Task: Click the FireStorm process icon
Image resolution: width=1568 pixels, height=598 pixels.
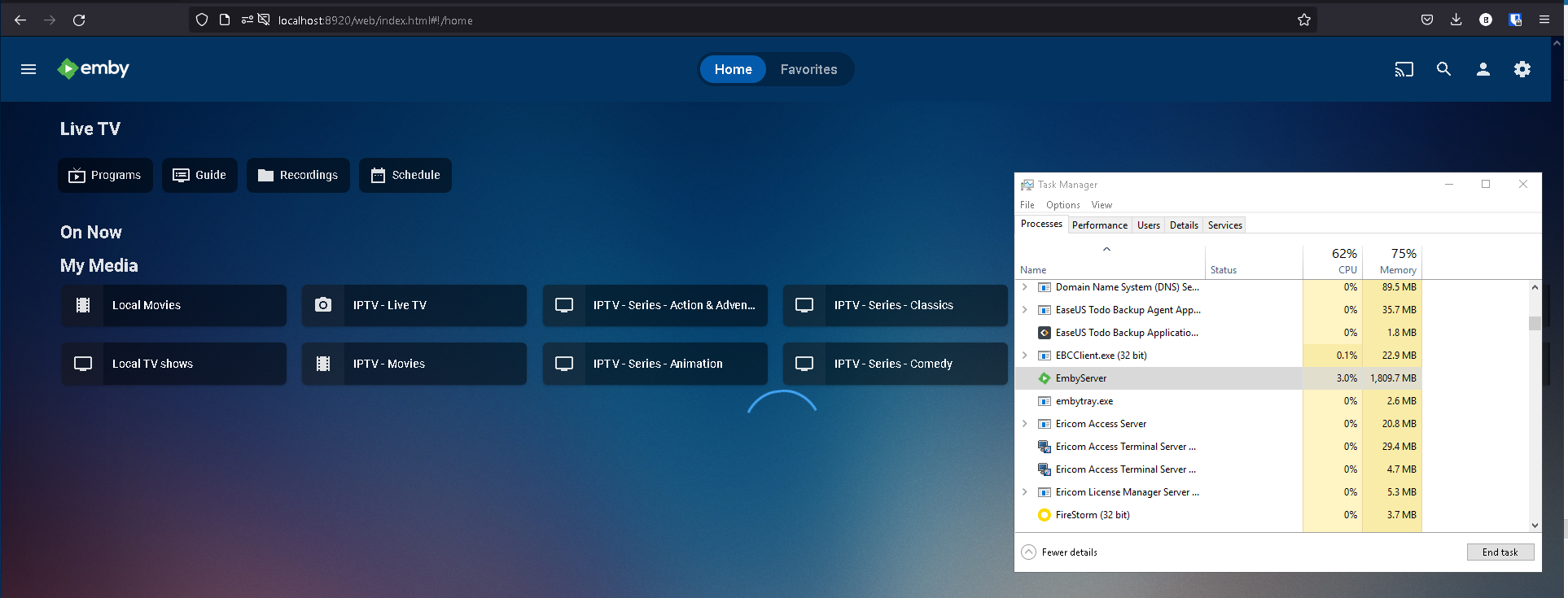Action: (x=1045, y=515)
